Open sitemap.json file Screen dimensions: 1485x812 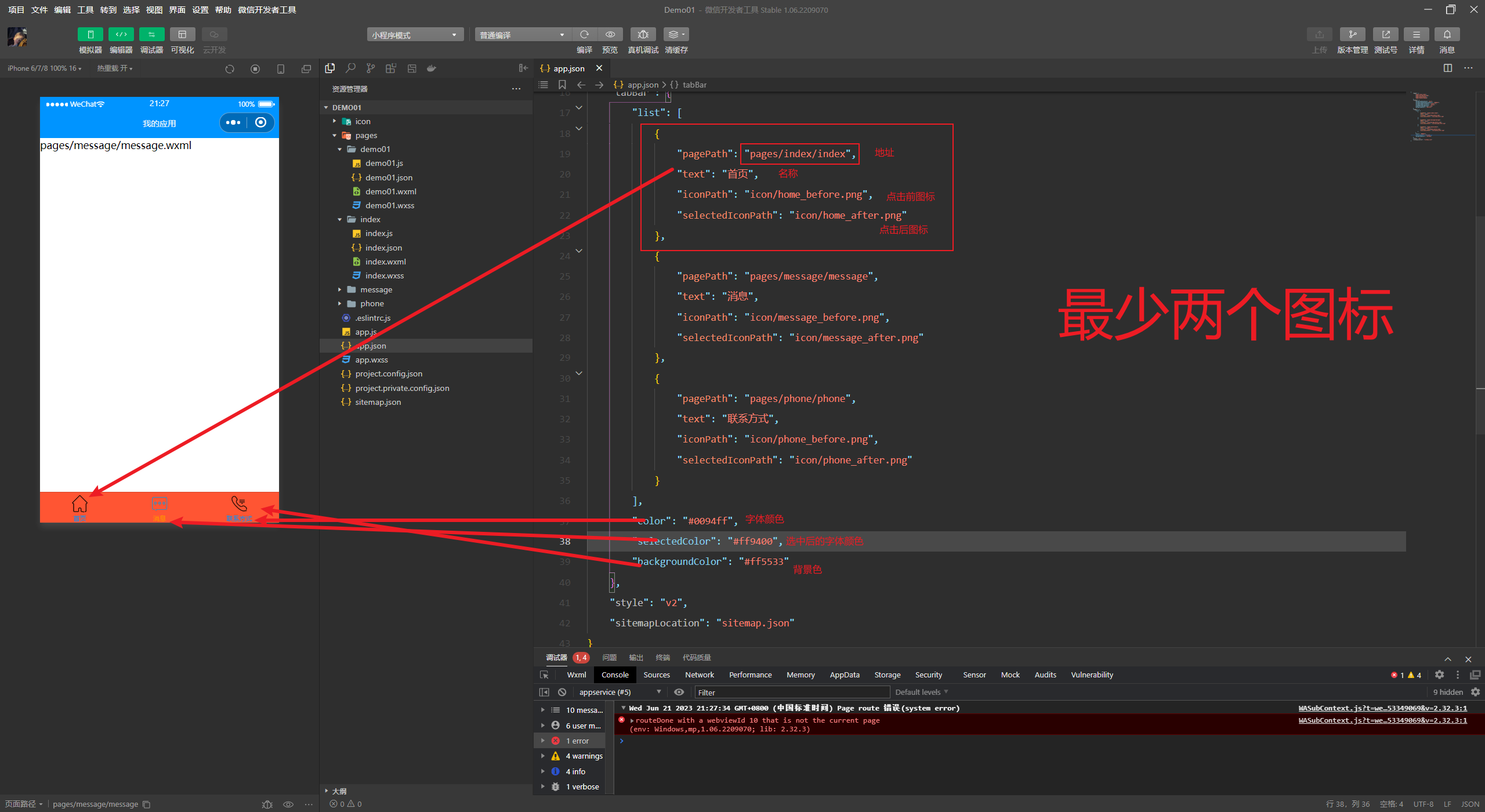[x=378, y=402]
